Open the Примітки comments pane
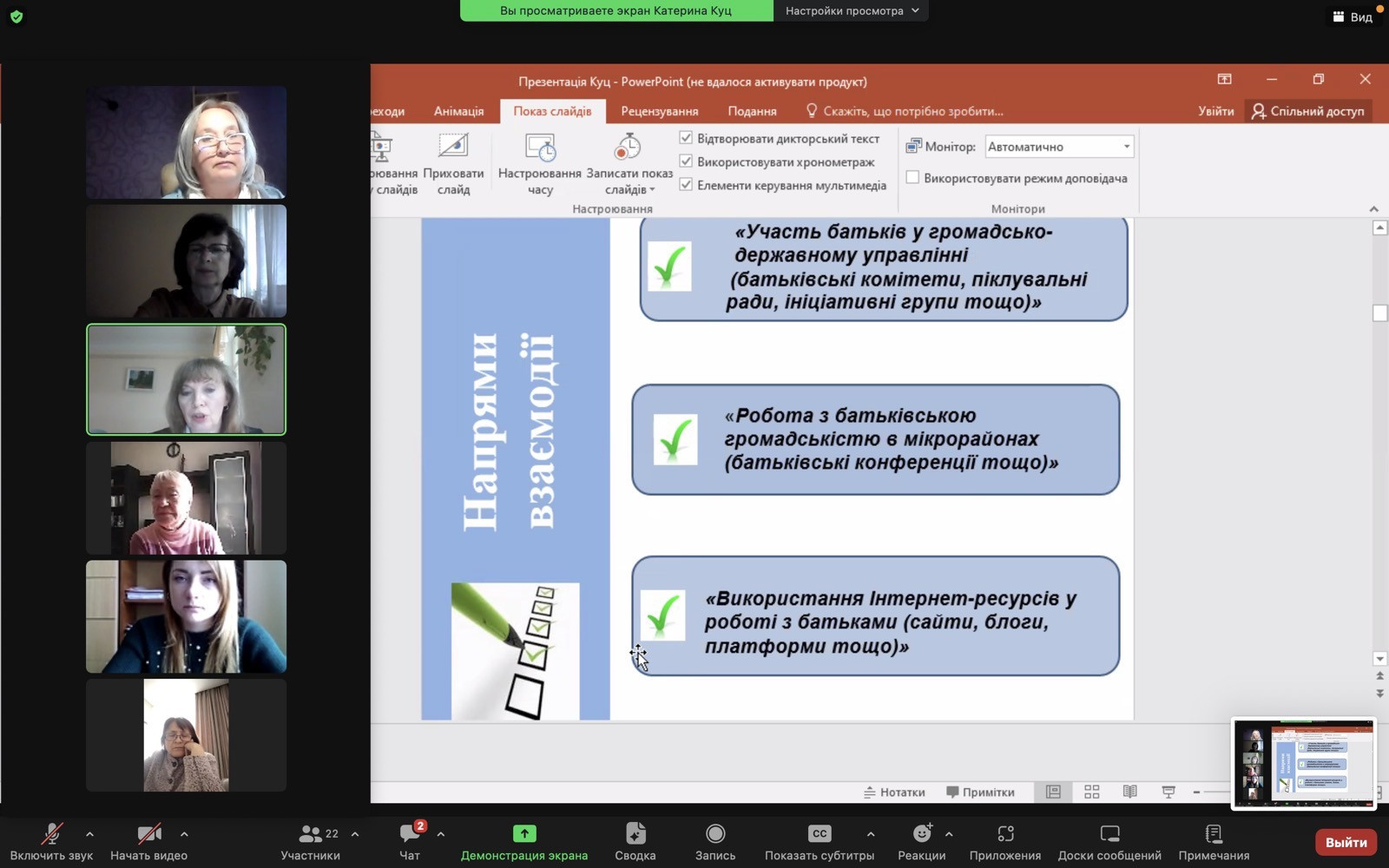Image resolution: width=1389 pixels, height=868 pixels. pos(980,792)
